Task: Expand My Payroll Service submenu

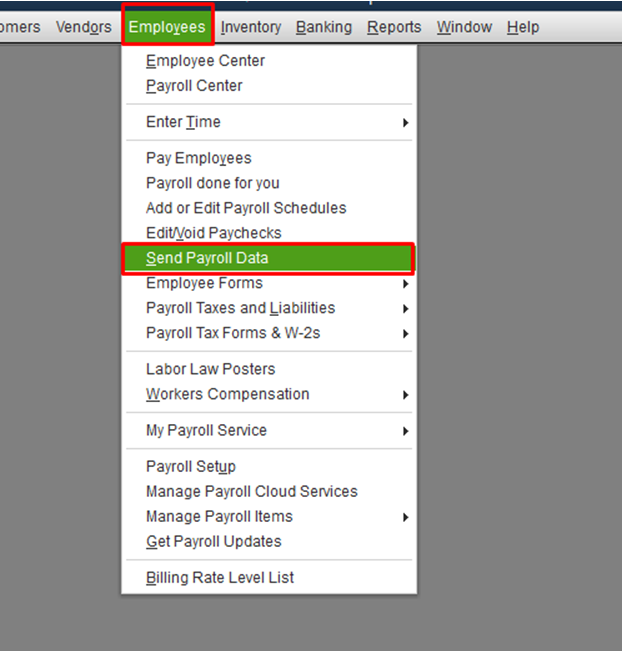Action: click(x=269, y=431)
